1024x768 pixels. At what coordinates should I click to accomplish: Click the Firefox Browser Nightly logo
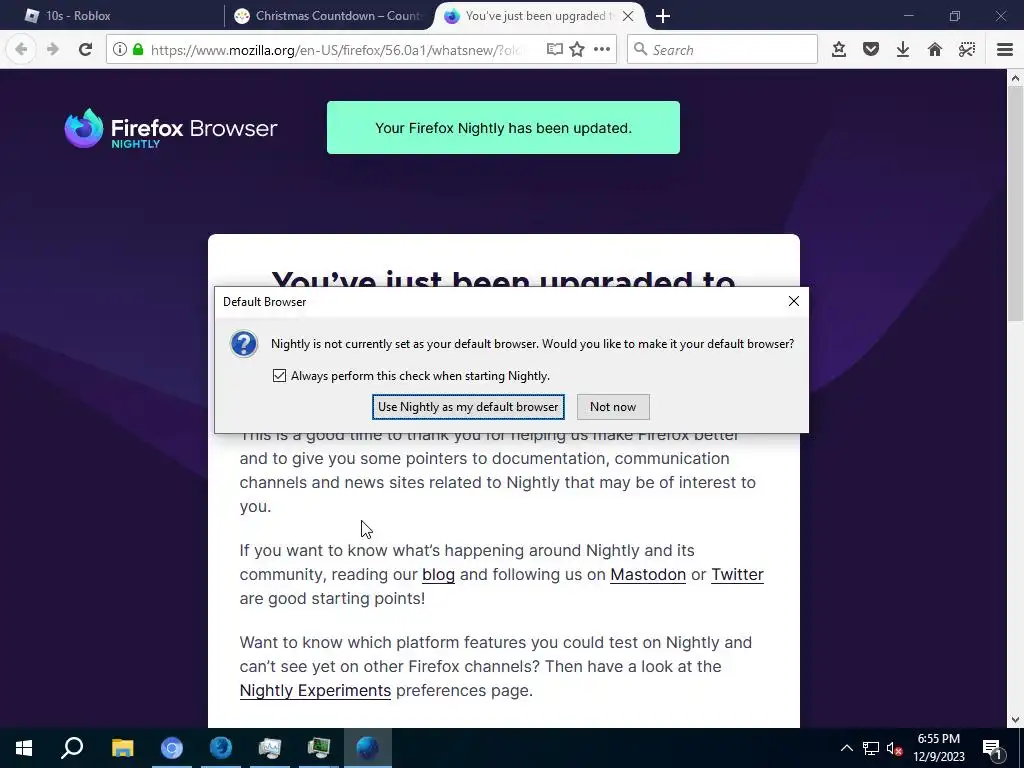pos(171,129)
